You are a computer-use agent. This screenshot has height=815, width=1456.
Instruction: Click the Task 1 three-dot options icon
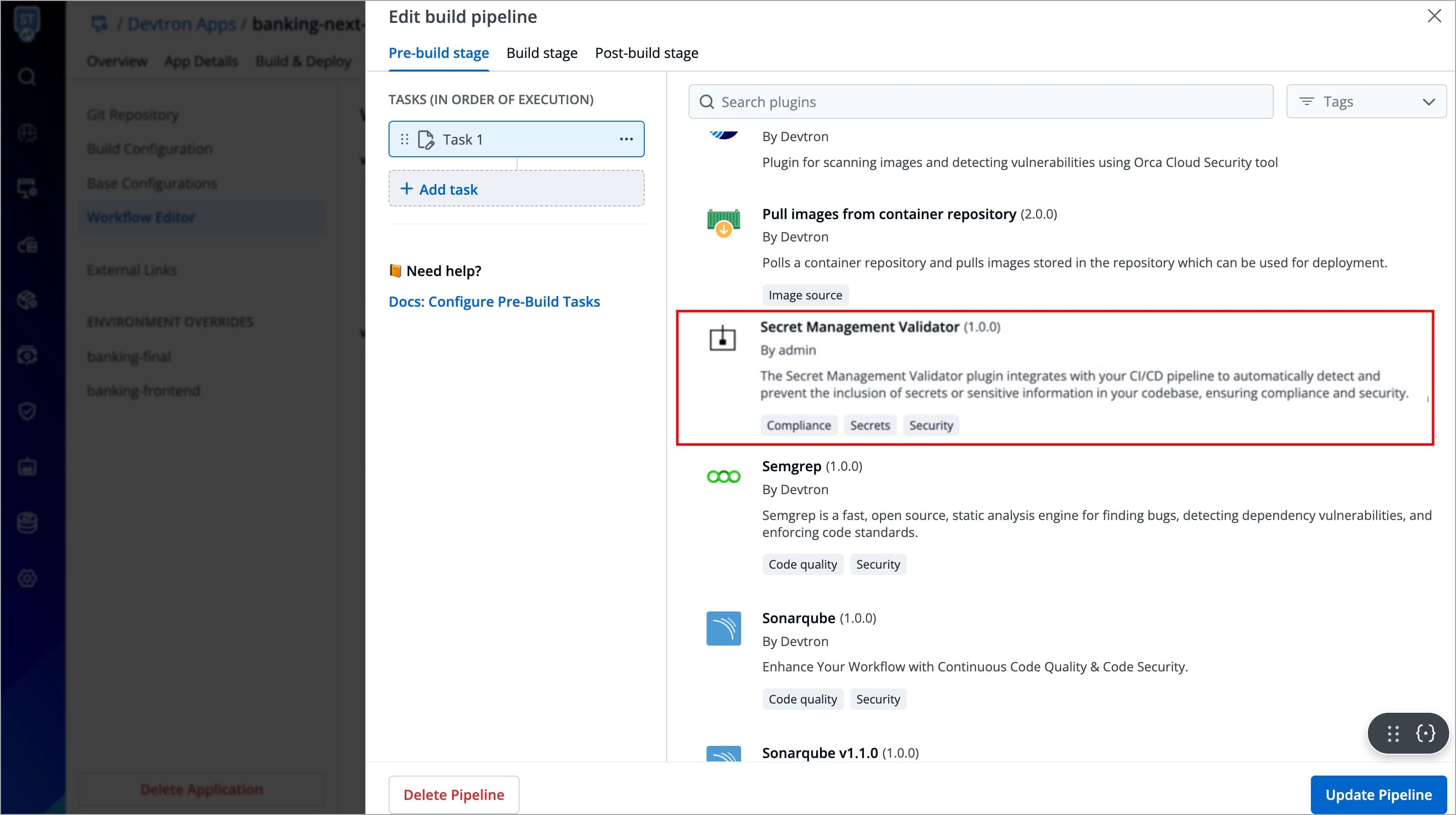pos(626,139)
